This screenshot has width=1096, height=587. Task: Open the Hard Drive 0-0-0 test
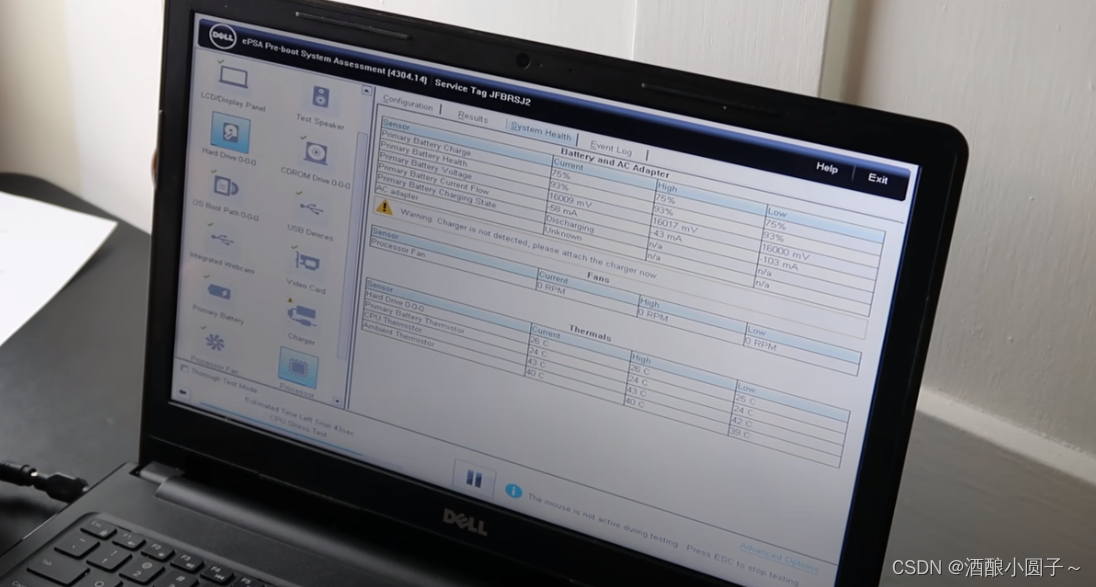230,132
